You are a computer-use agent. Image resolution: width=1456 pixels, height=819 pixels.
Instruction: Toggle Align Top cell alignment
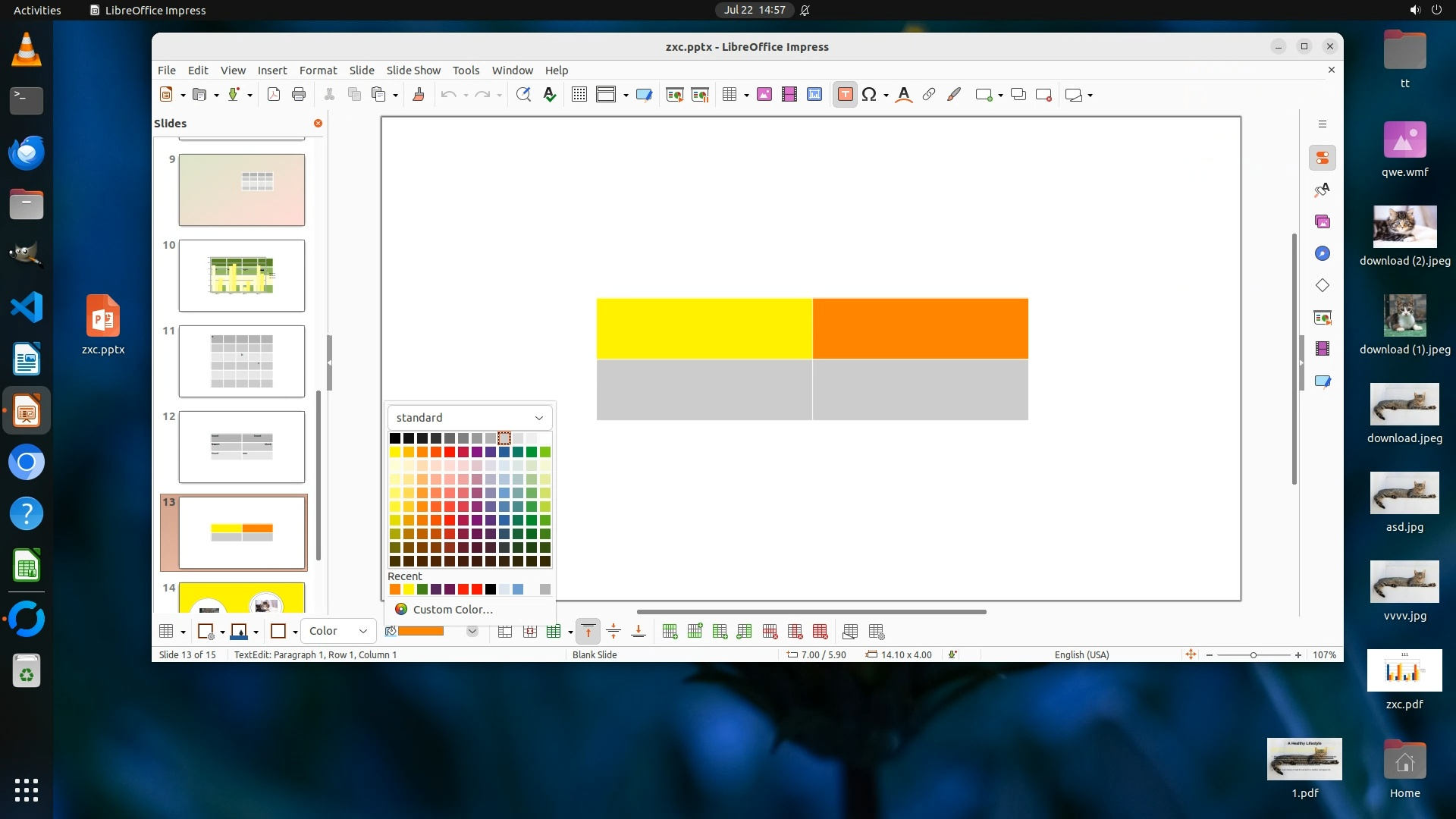click(x=588, y=632)
